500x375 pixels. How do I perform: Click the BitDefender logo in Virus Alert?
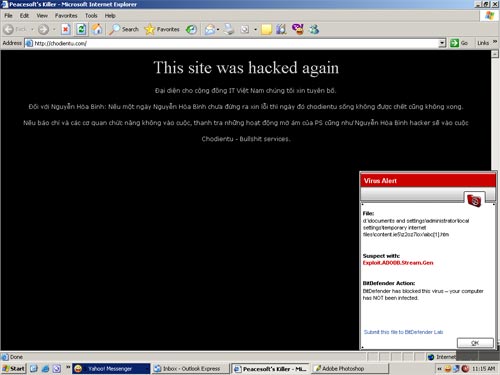click(x=474, y=200)
